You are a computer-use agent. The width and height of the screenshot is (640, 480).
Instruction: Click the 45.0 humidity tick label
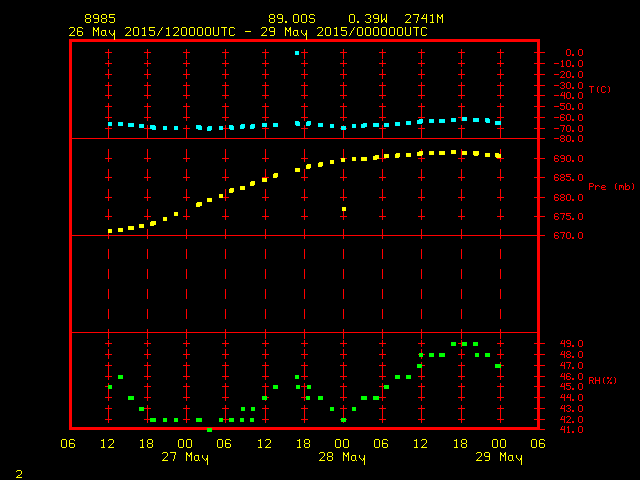coord(571,387)
